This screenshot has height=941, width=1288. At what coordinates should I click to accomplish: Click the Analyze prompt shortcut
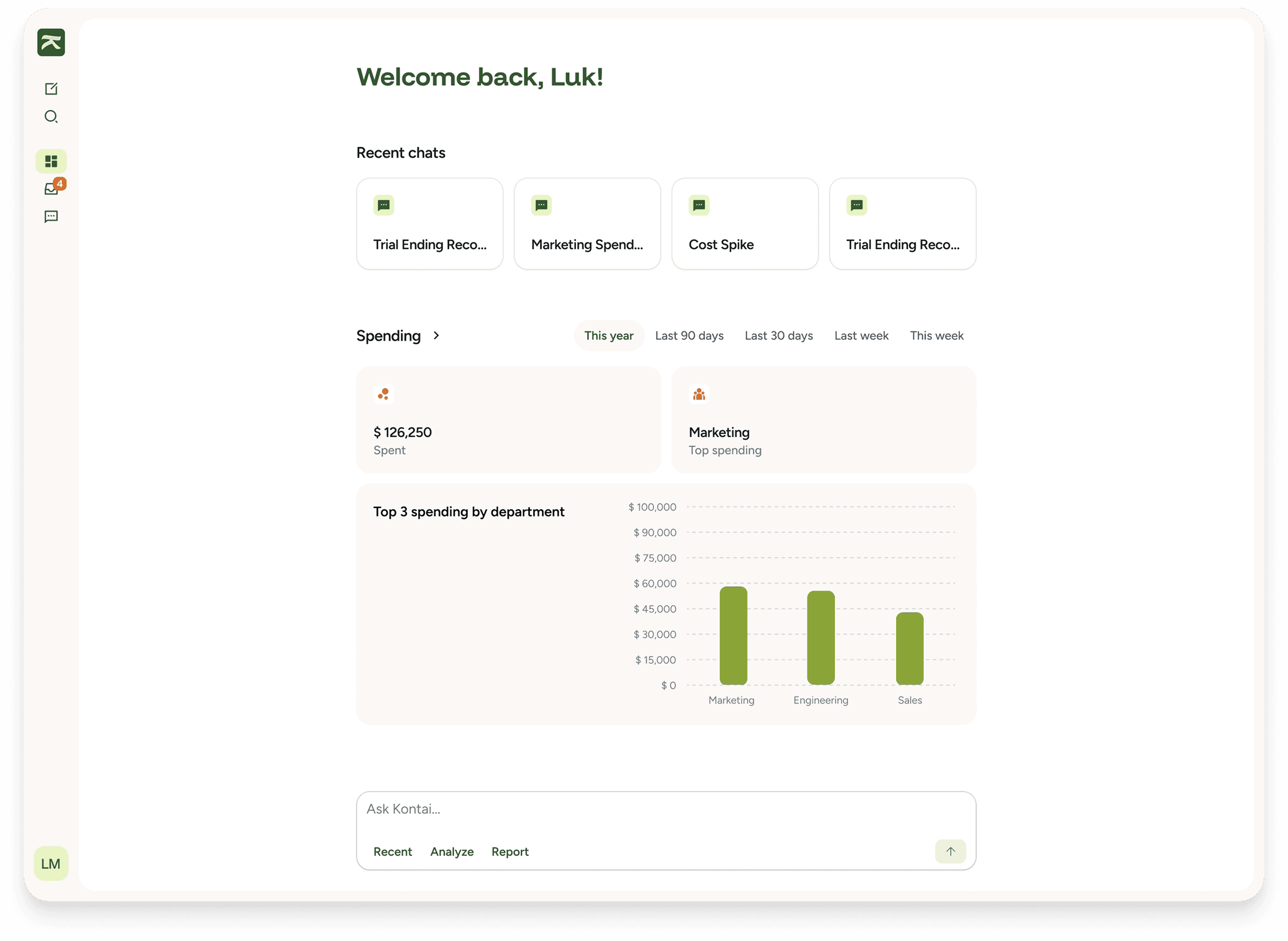tap(452, 852)
